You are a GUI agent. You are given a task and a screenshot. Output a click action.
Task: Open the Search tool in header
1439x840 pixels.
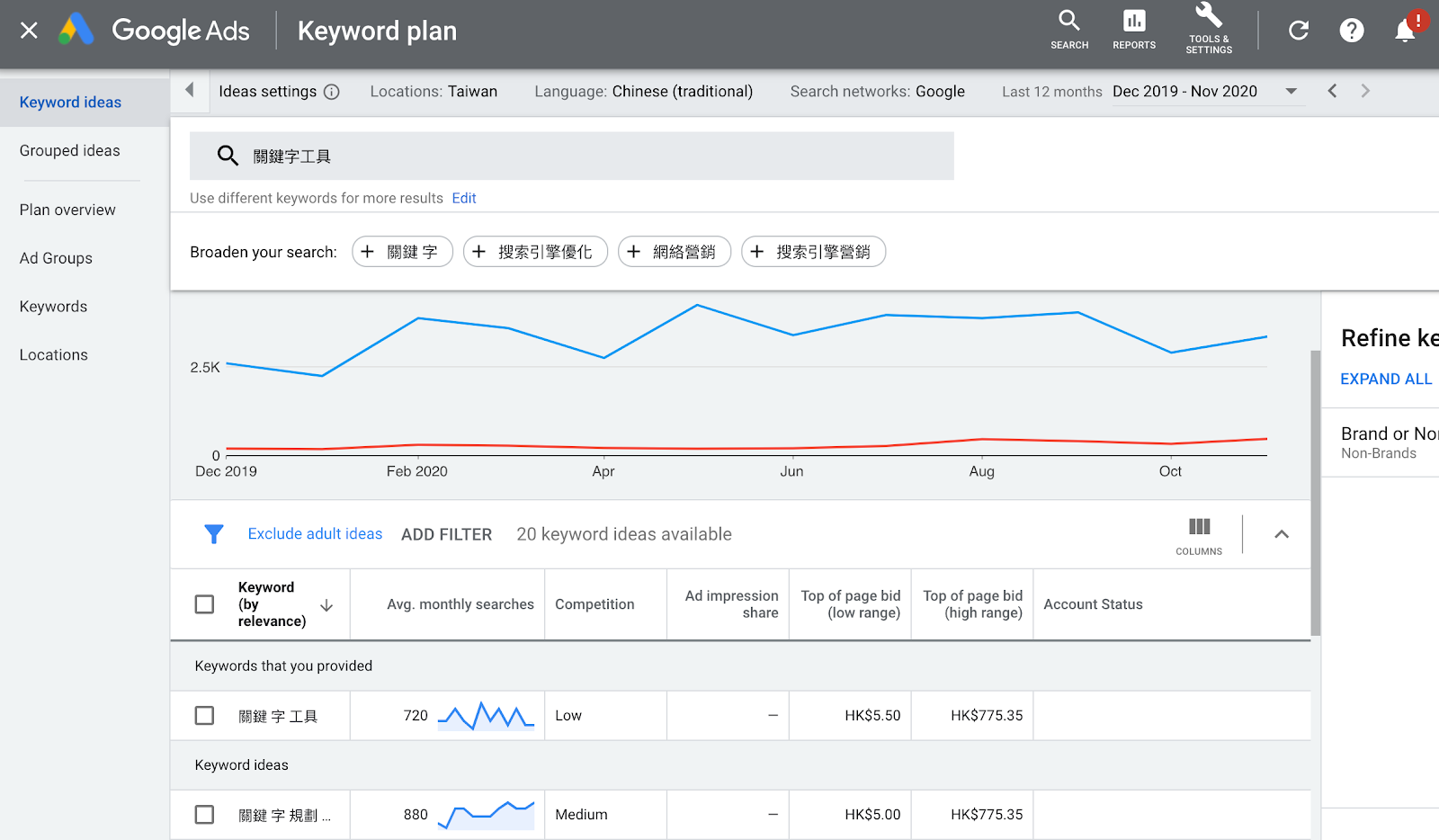[x=1069, y=30]
